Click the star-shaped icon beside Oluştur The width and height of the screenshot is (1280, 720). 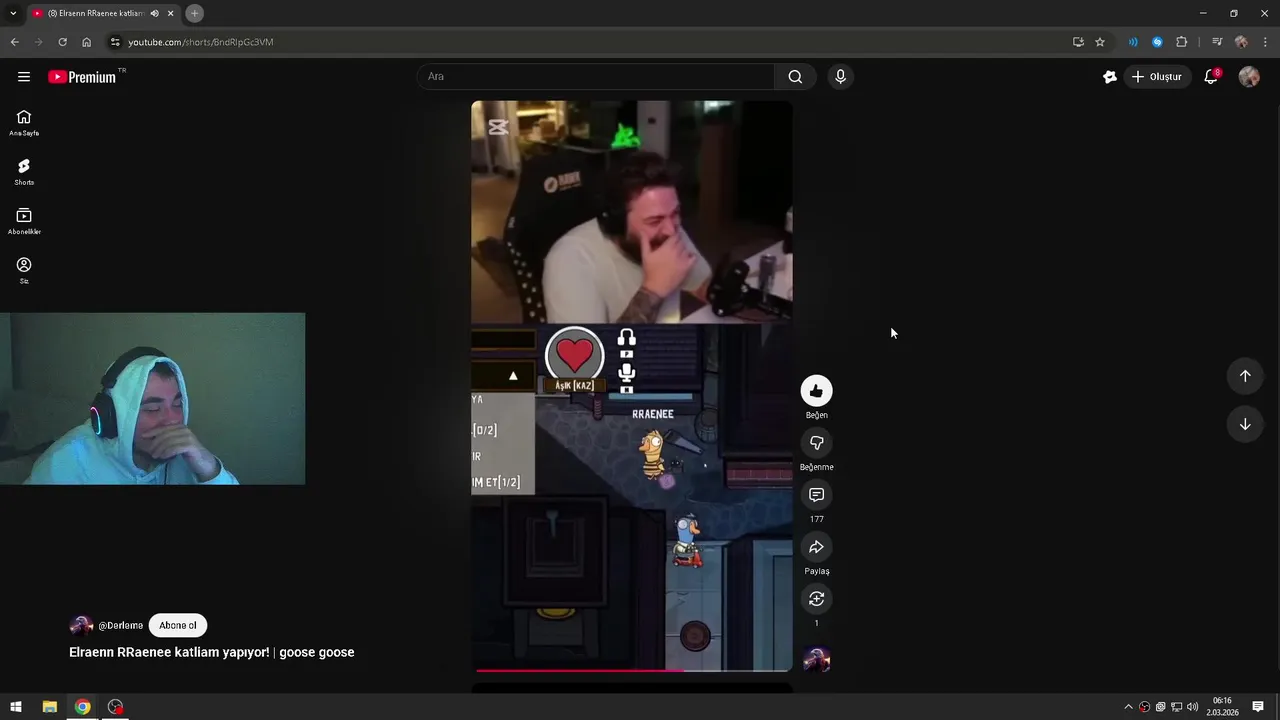[x=1109, y=77]
